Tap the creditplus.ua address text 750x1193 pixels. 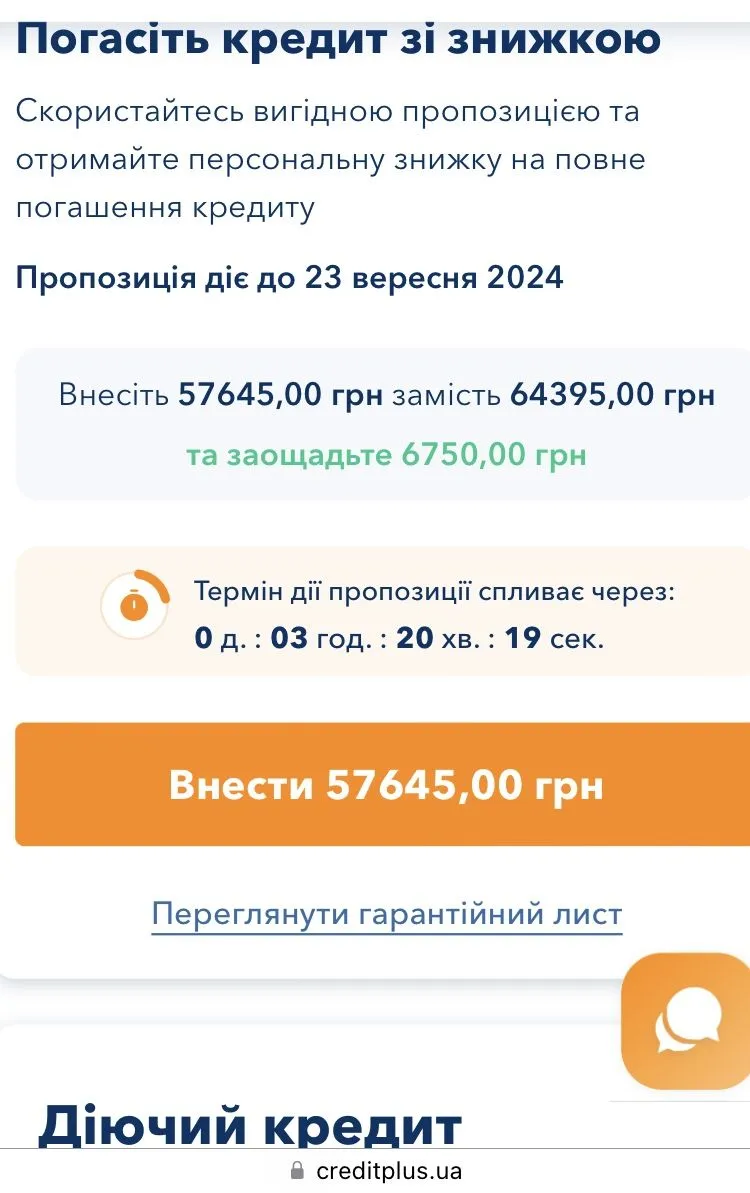tap(388, 1170)
